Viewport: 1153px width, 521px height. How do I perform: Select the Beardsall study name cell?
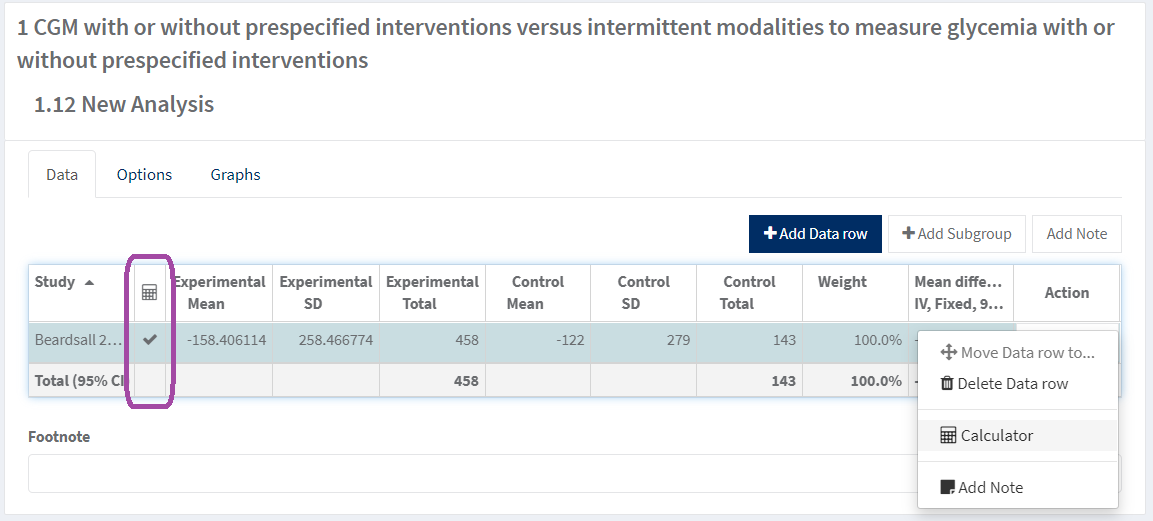point(78,340)
